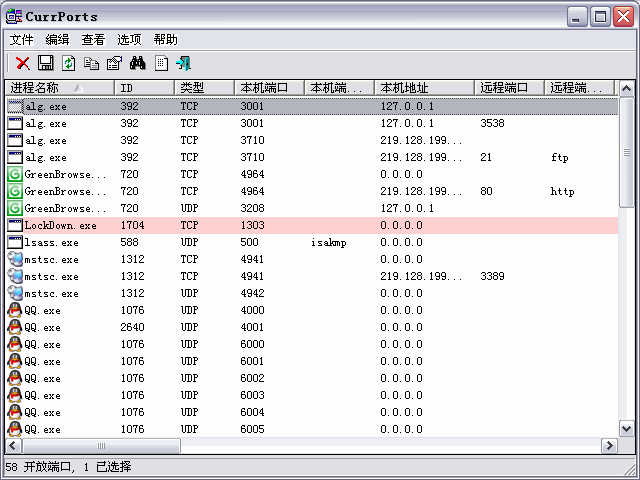
Task: Select the LockDown.exe process name
Action: pyautogui.click(x=60, y=225)
